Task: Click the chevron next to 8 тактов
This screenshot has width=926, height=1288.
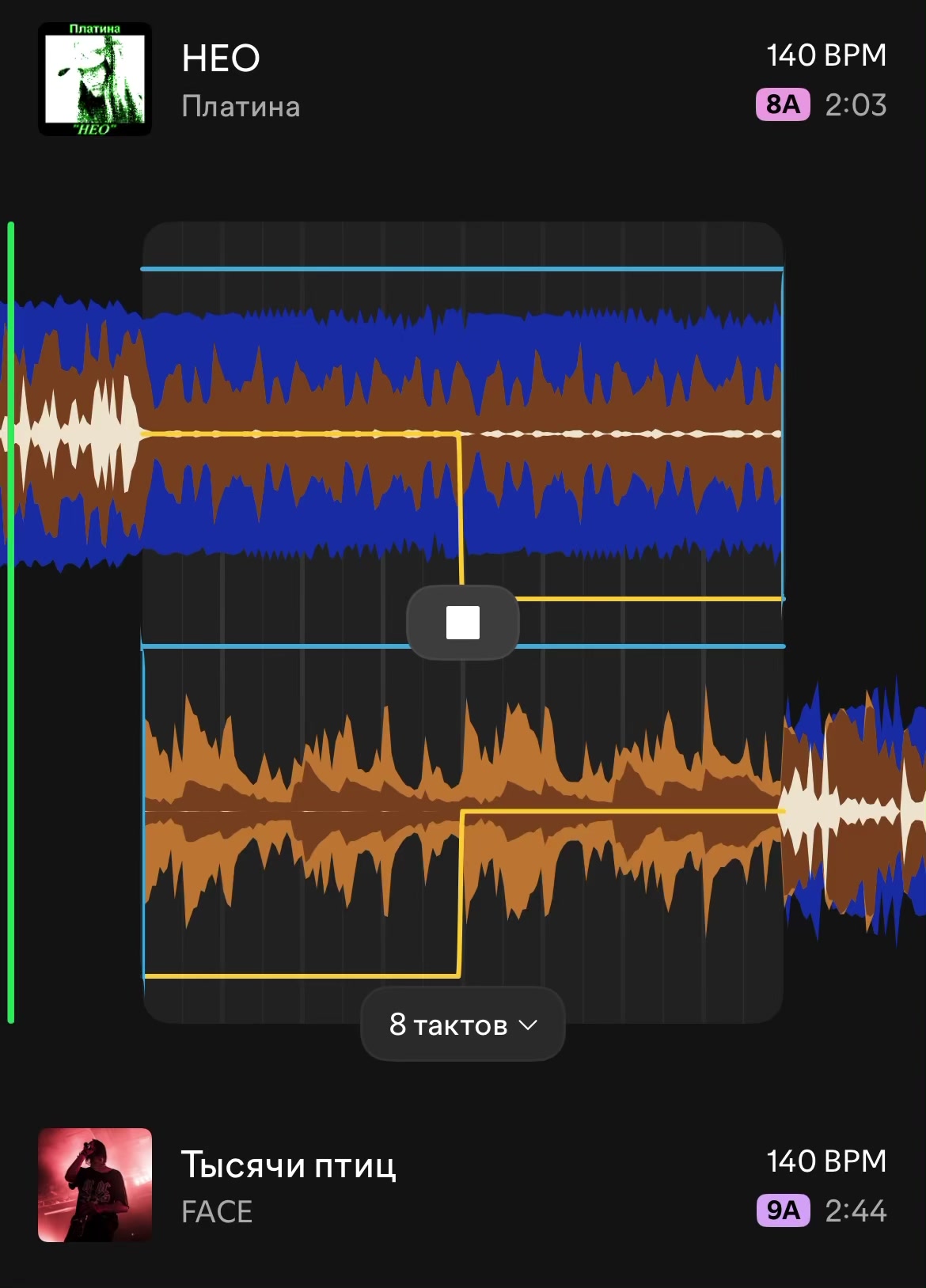Action: click(x=528, y=1025)
